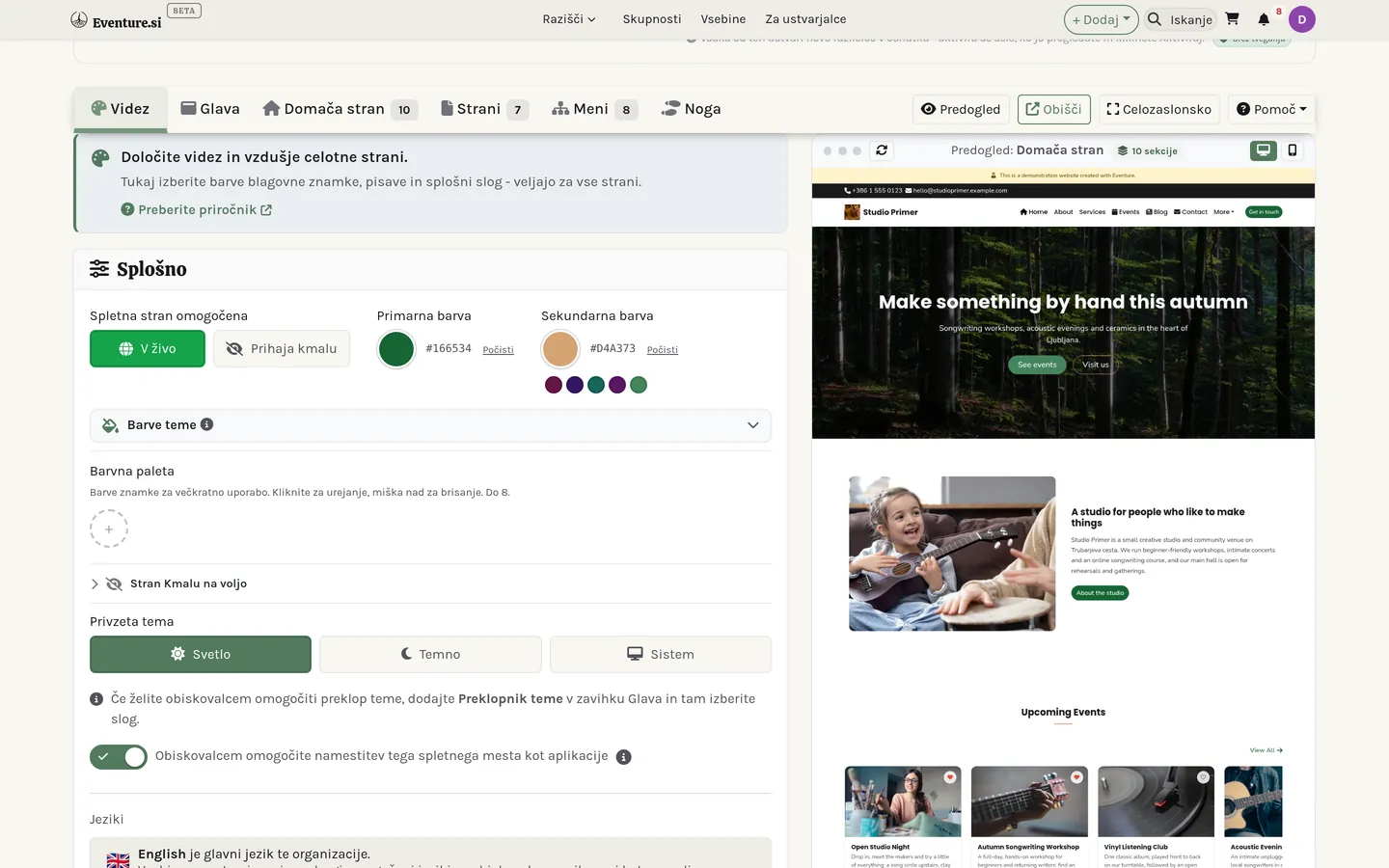Click info icon beside app install option
The width and height of the screenshot is (1389, 868).
624,757
